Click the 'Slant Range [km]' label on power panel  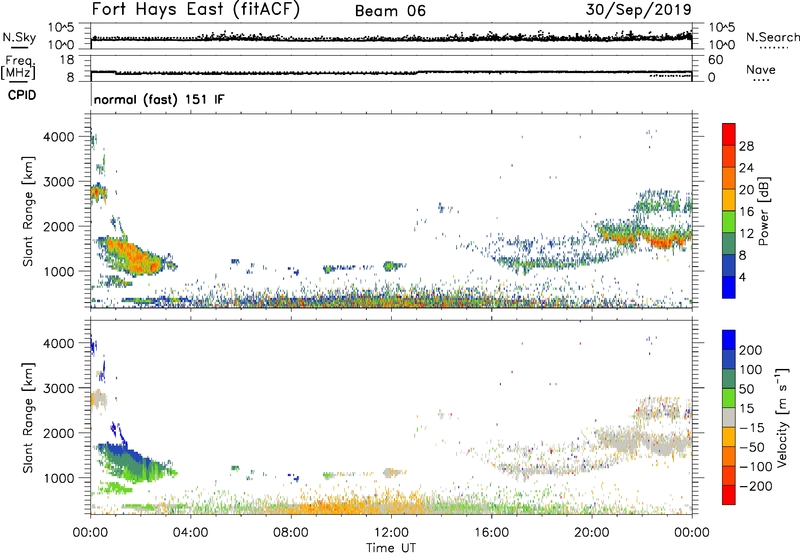click(x=28, y=211)
